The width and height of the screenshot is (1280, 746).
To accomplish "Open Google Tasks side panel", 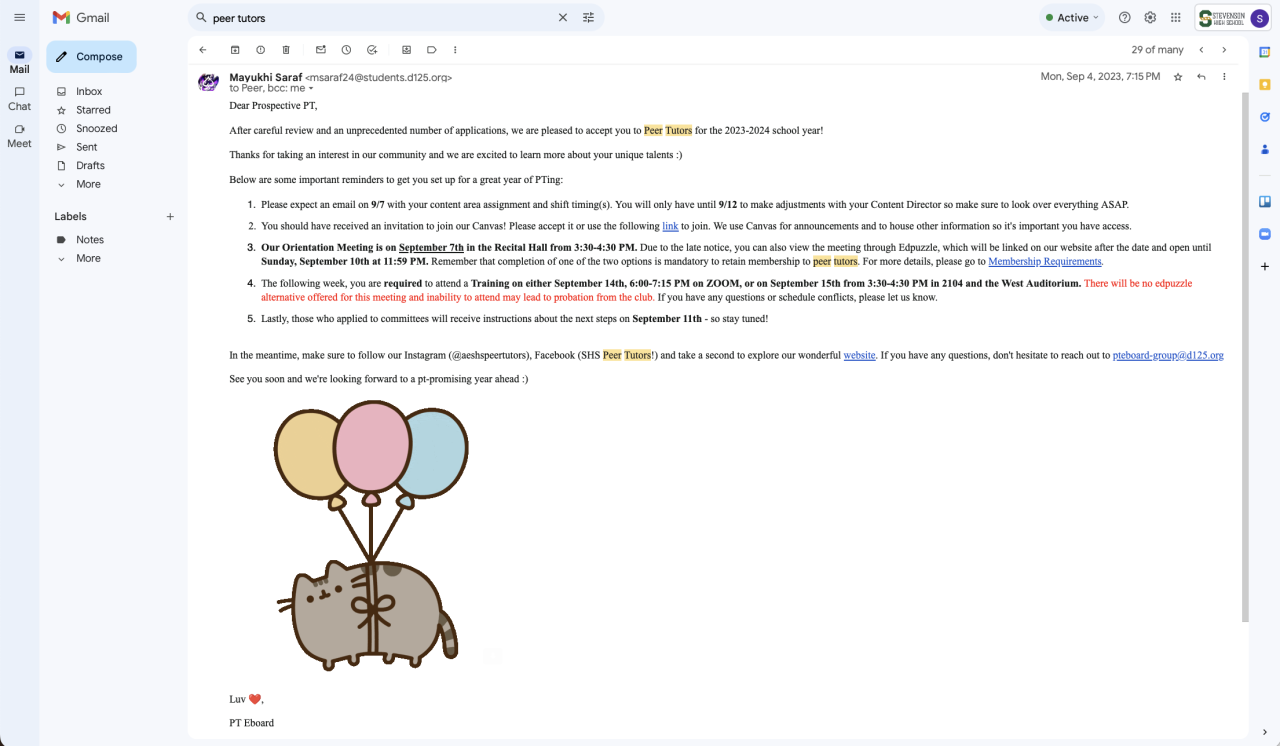I will point(1264,117).
